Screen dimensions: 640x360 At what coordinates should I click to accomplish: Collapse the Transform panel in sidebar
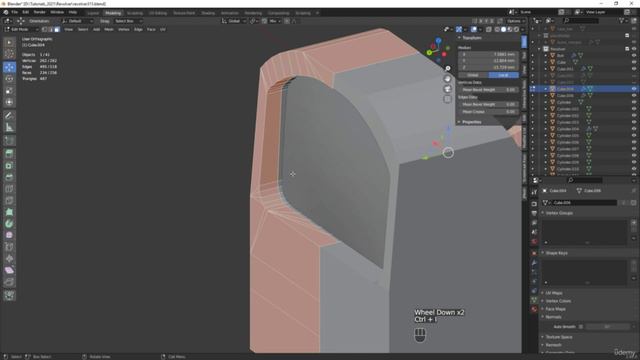[471, 38]
